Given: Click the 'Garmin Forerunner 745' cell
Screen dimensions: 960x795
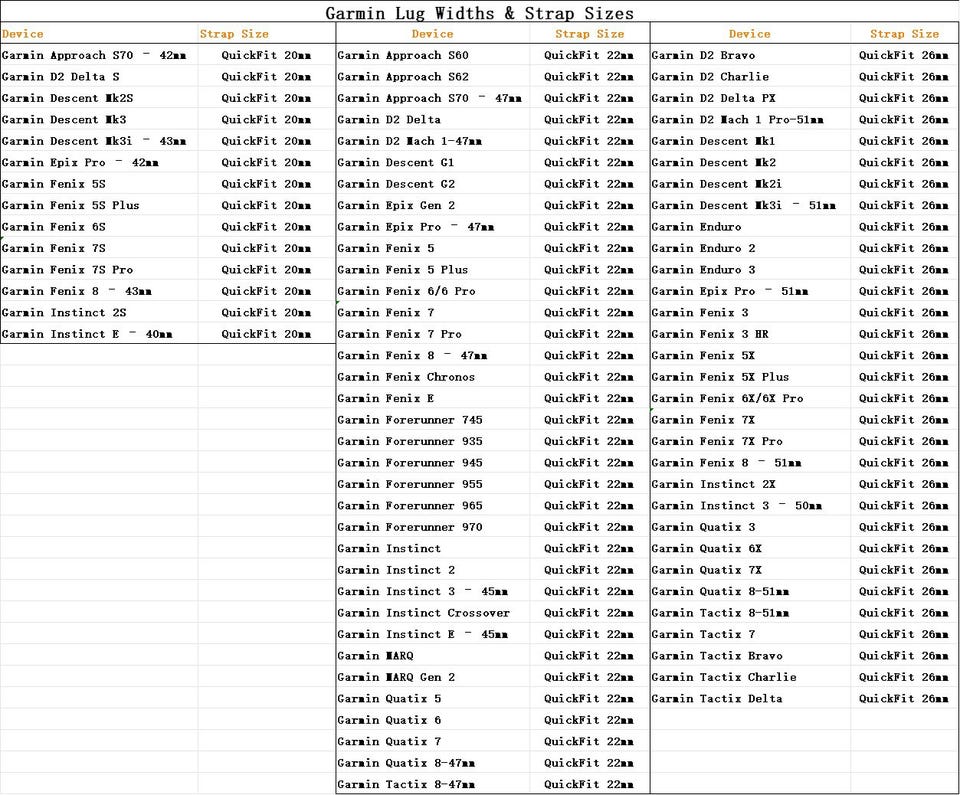Looking at the screenshot, I should coord(433,420).
